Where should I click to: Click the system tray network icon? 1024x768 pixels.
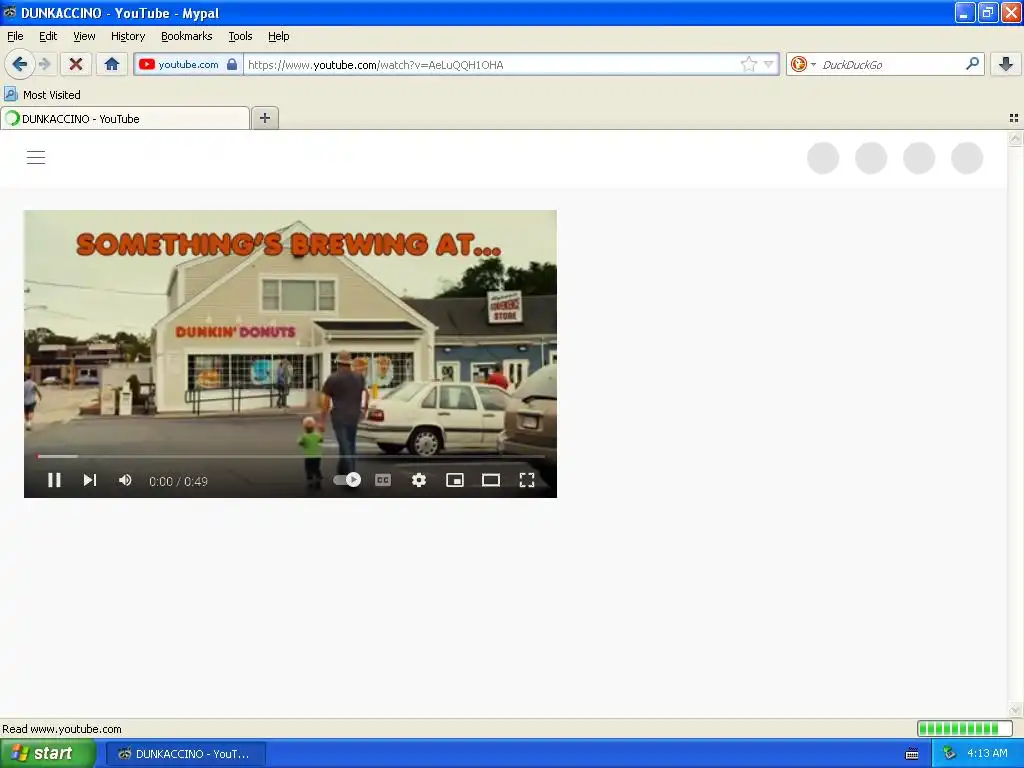949,754
